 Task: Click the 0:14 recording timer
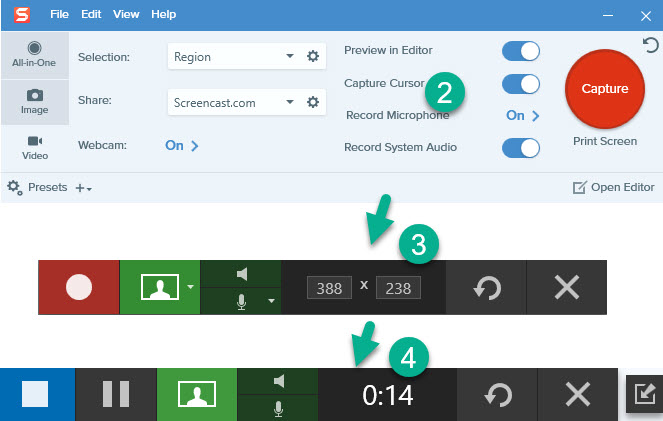pyautogui.click(x=387, y=396)
